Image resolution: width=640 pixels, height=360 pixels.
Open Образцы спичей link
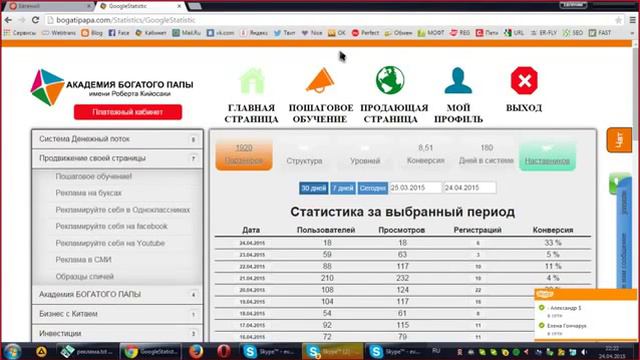pos(84,276)
